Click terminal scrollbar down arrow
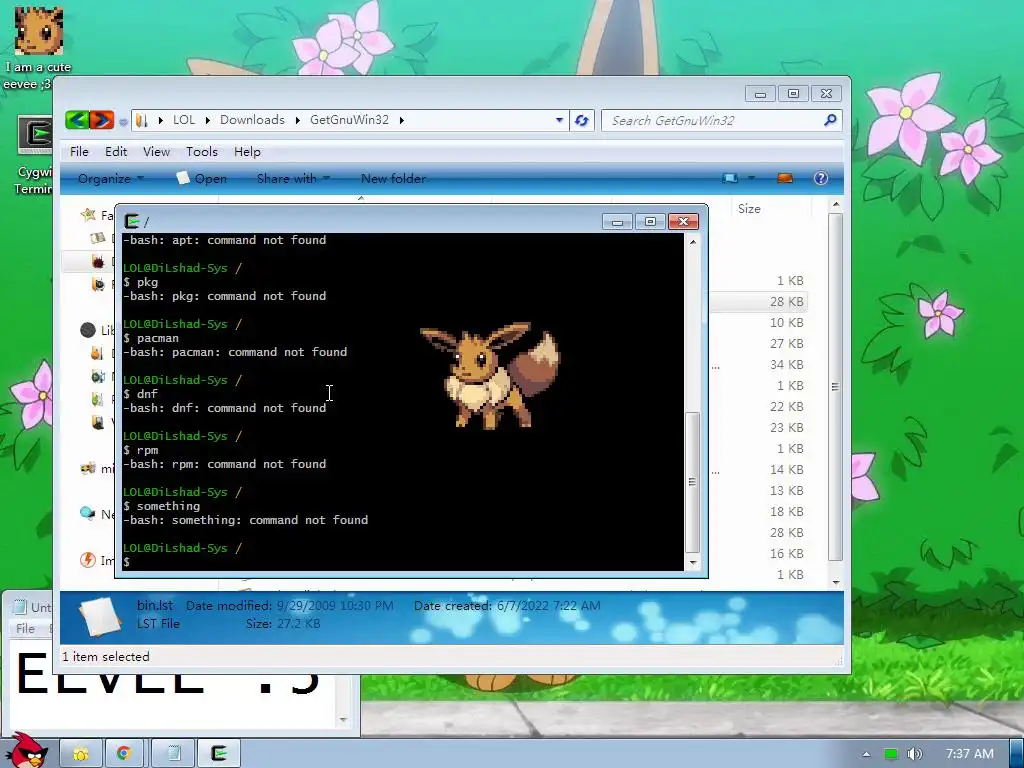 [x=693, y=562]
